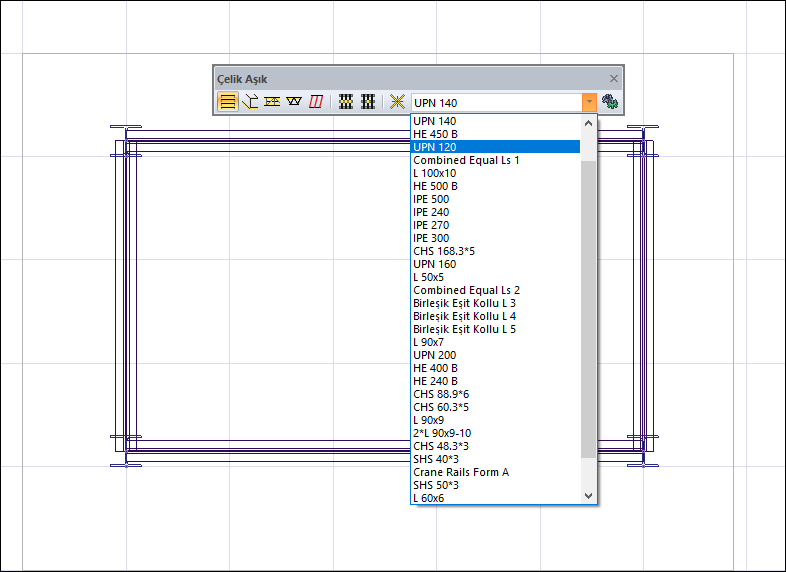786x572 pixels.
Task: Click the first black grid pattern icon
Action: pyautogui.click(x=346, y=102)
